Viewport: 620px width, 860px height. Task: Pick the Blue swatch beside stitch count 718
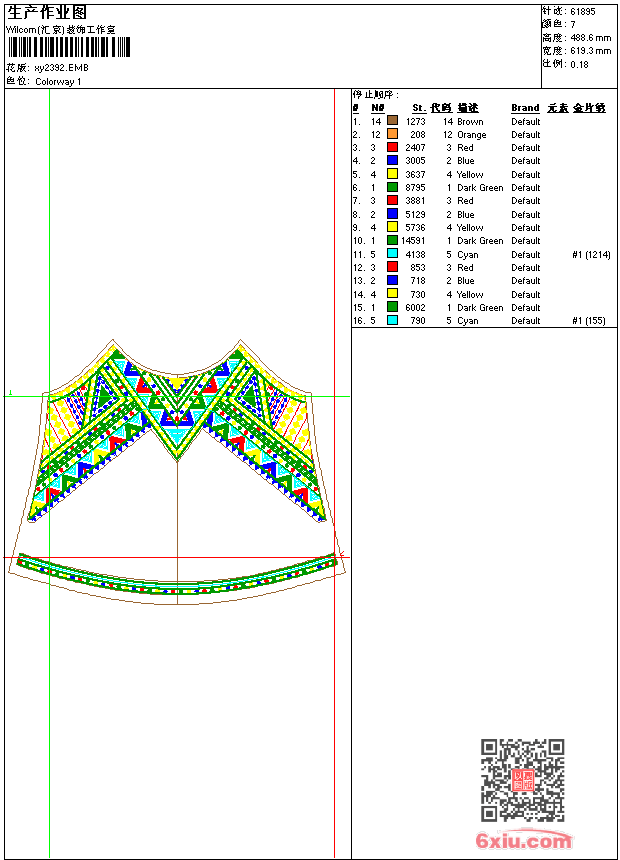coord(392,280)
